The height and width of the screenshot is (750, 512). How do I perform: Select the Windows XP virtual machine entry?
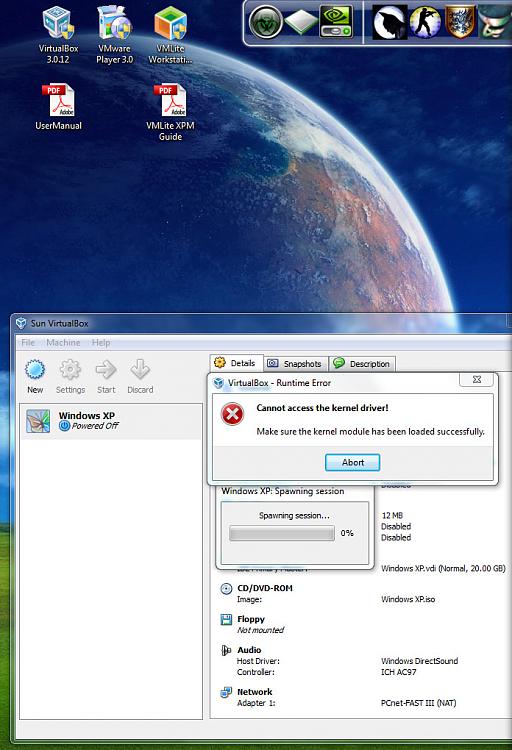click(111, 421)
